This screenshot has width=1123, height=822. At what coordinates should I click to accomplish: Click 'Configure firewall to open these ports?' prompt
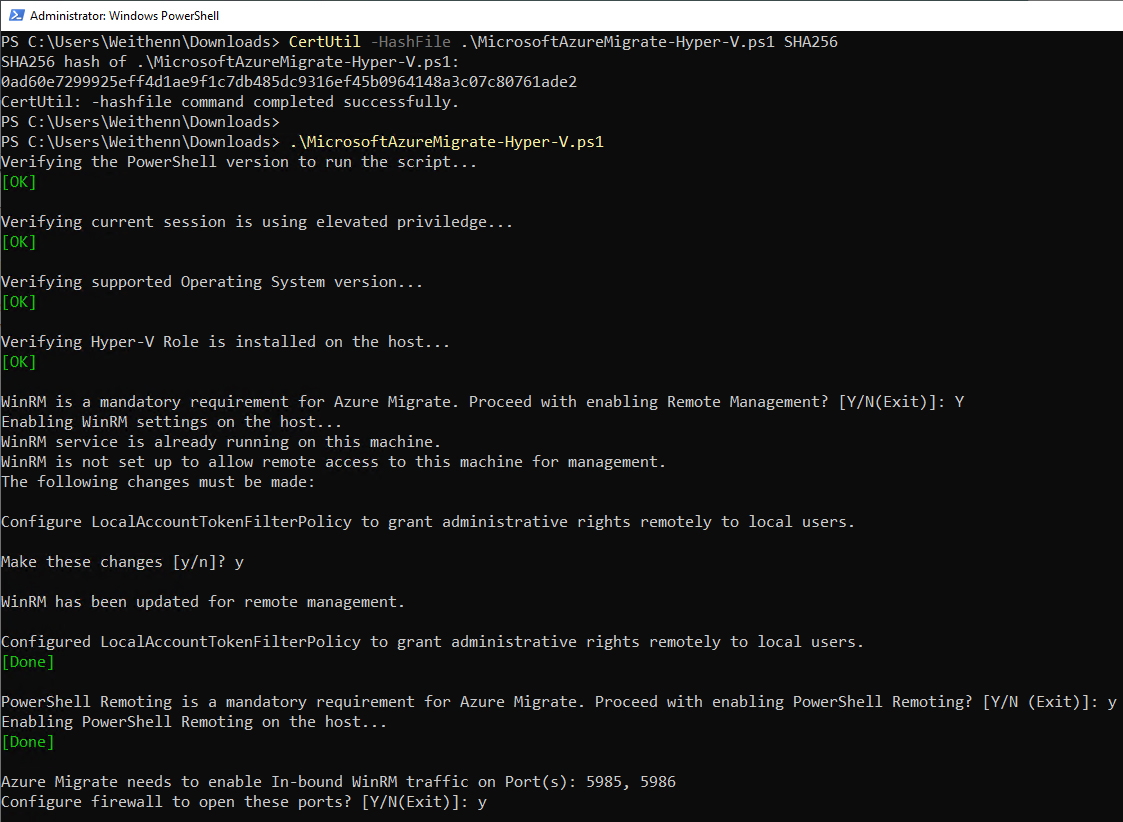coord(244,802)
